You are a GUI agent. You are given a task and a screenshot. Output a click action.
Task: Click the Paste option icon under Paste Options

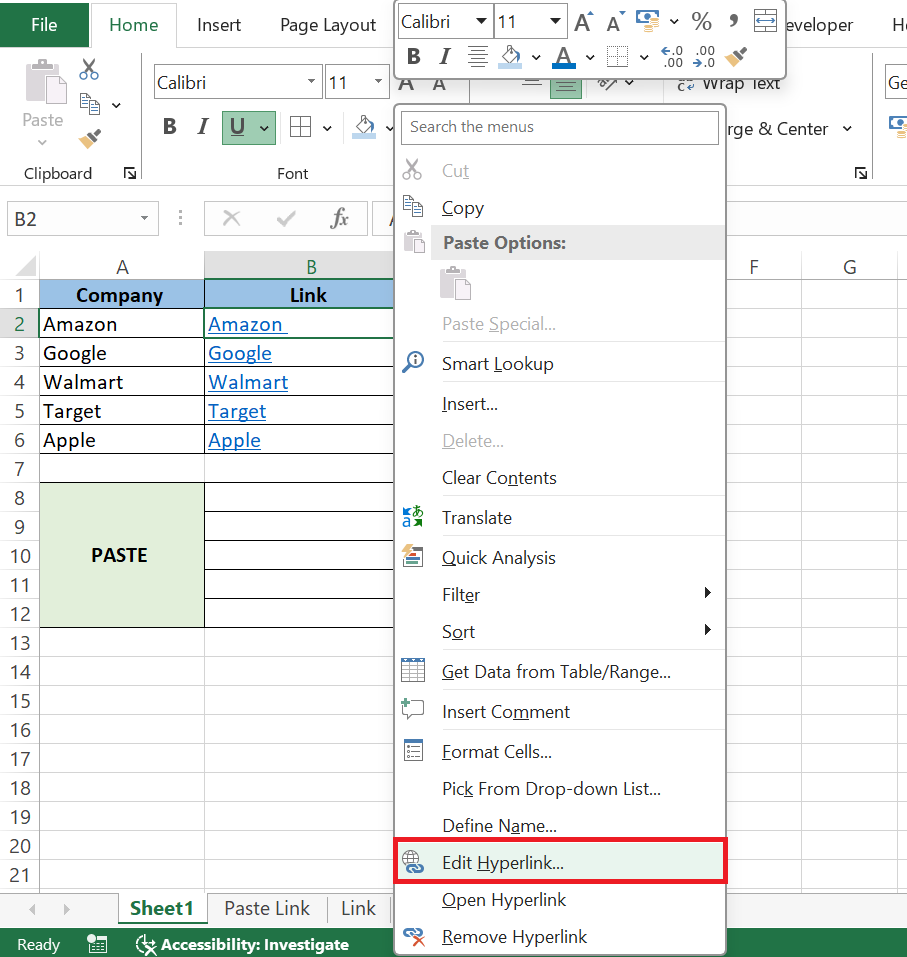(x=455, y=283)
